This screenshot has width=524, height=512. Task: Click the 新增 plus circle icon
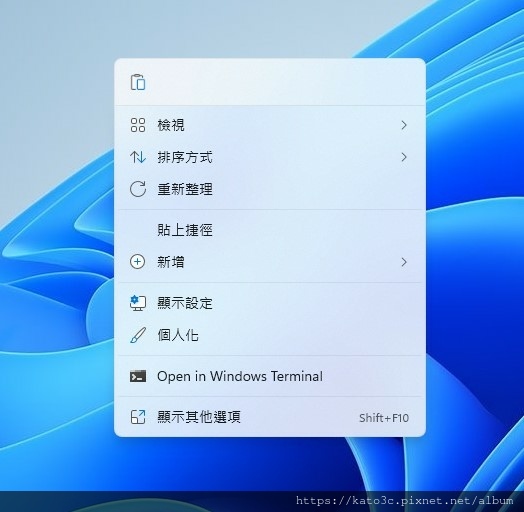pyautogui.click(x=137, y=262)
